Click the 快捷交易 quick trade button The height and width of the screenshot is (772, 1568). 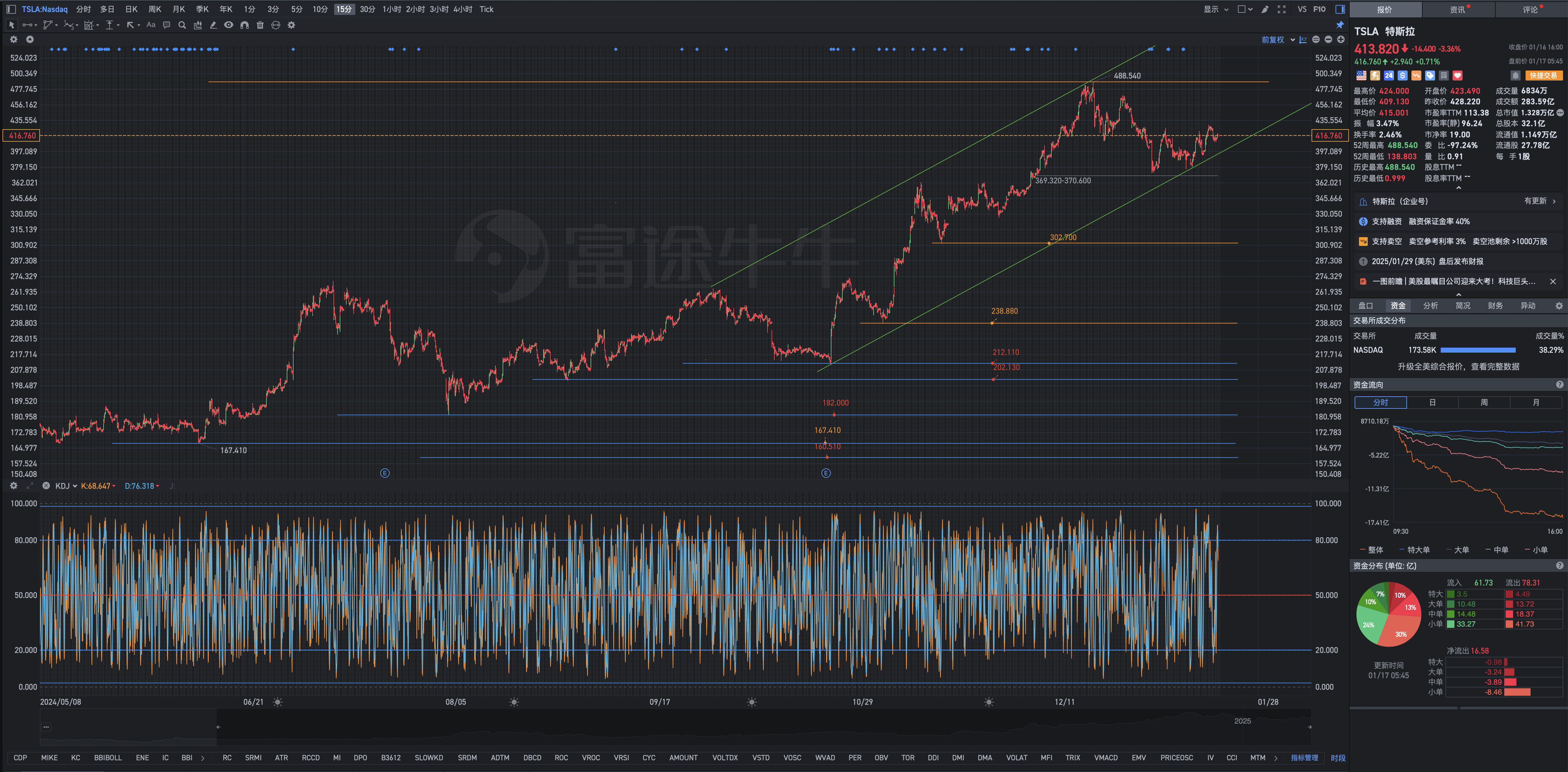[1543, 76]
